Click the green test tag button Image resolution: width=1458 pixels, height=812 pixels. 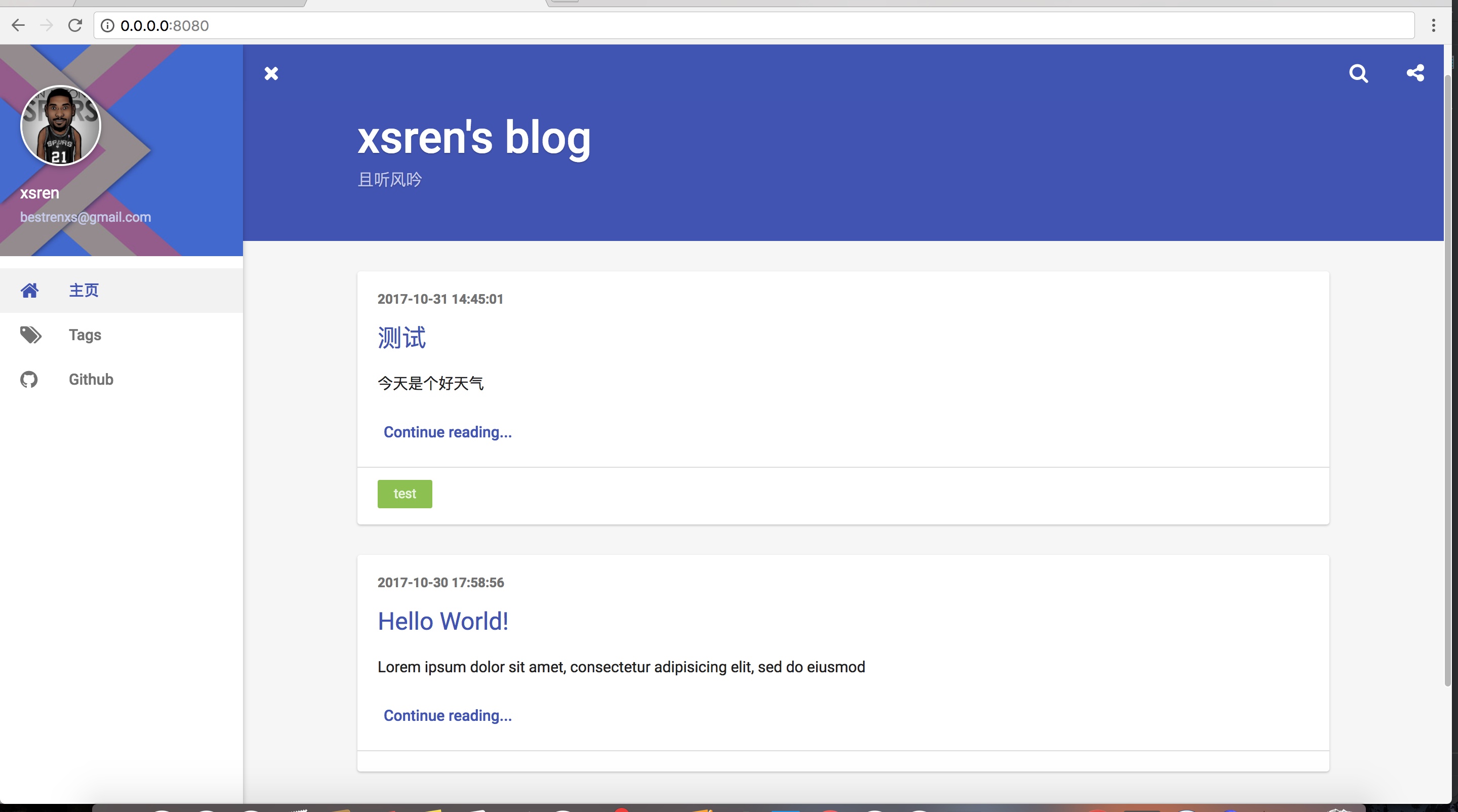point(404,494)
